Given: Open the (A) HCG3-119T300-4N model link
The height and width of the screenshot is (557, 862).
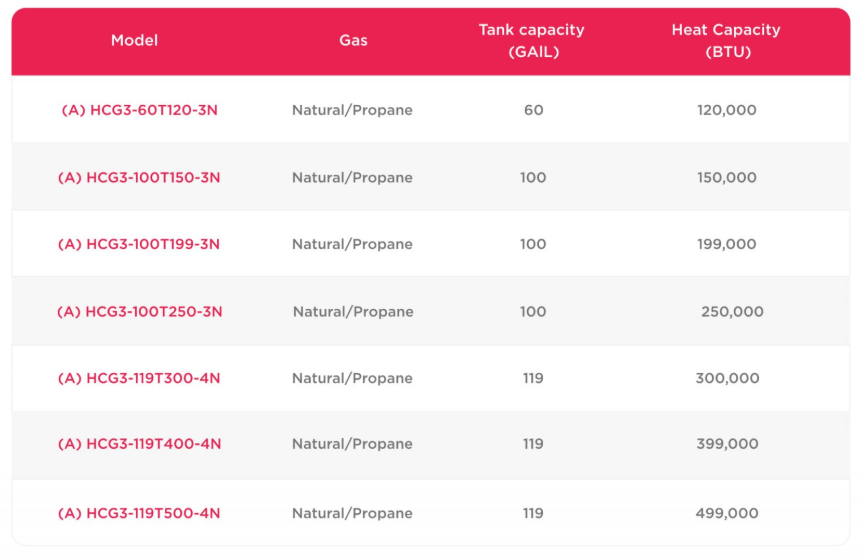Looking at the screenshot, I should point(139,378).
